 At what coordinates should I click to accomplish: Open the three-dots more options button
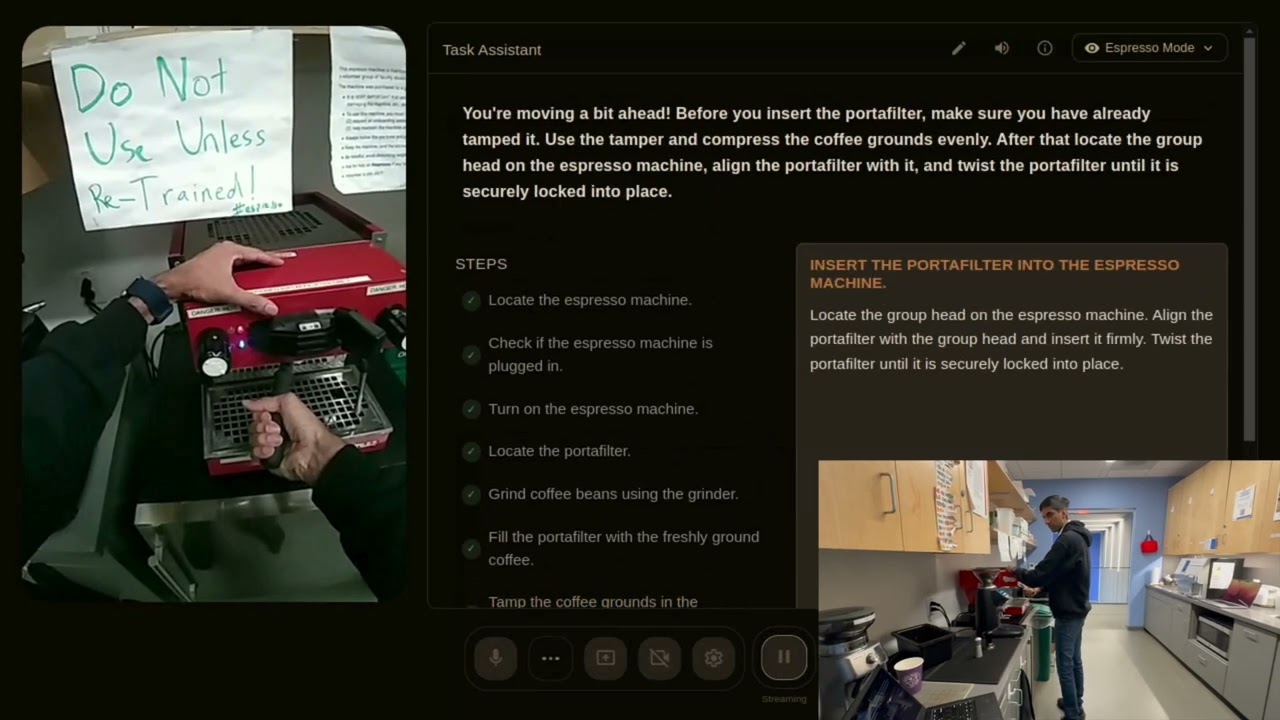[550, 658]
